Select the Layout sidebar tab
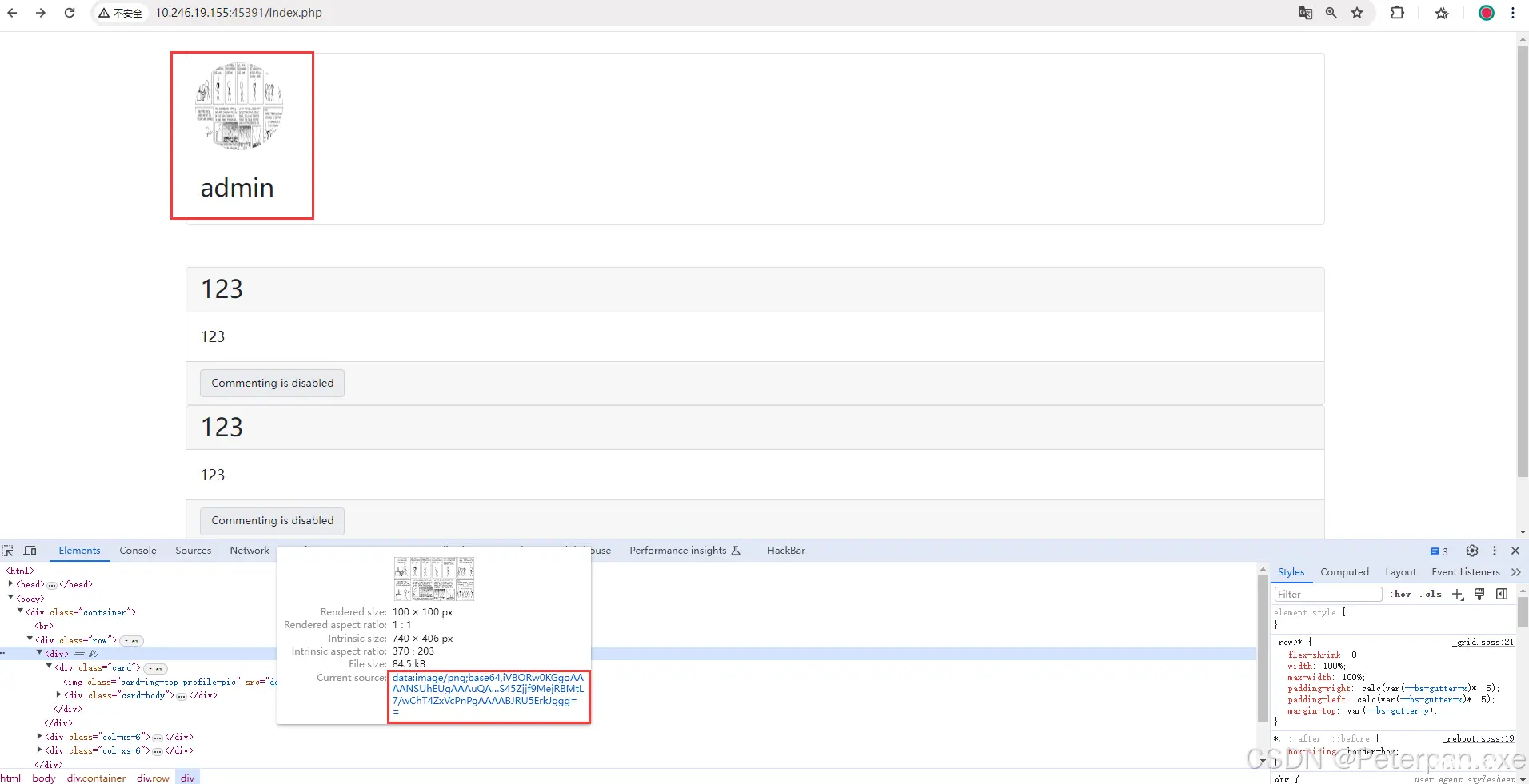The image size is (1529, 784). 1400,572
